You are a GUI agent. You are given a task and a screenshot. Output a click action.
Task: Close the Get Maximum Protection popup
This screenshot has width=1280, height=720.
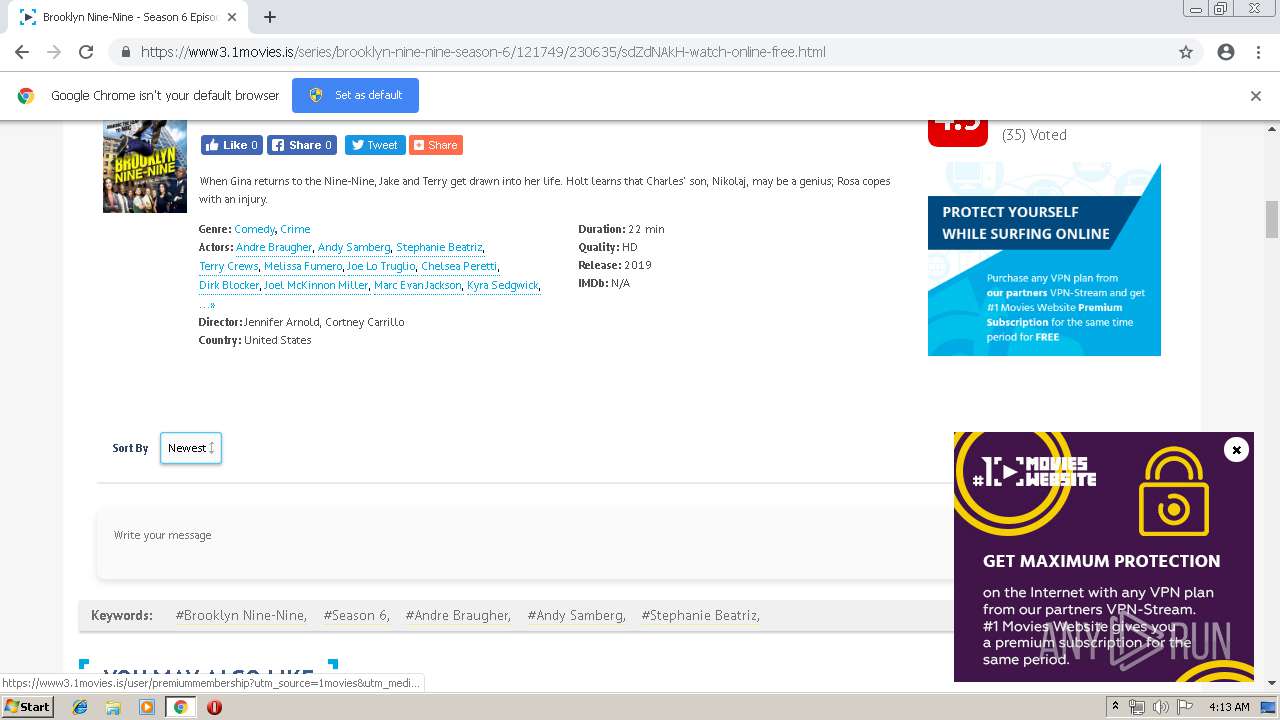pos(1236,450)
